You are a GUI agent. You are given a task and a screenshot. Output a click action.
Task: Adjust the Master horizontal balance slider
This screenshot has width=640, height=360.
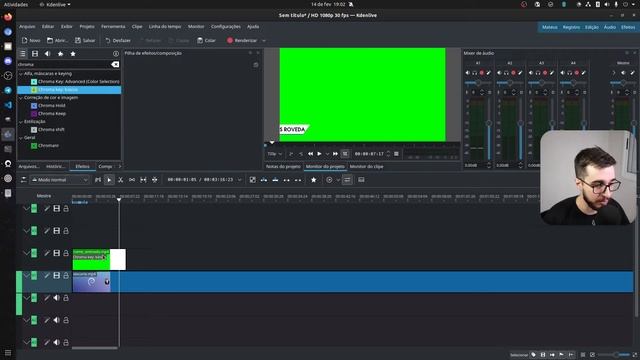pyautogui.click(x=623, y=83)
